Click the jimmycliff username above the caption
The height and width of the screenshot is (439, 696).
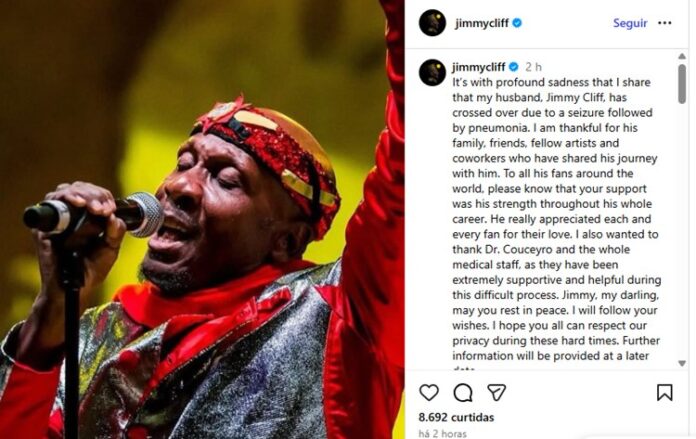click(x=478, y=67)
